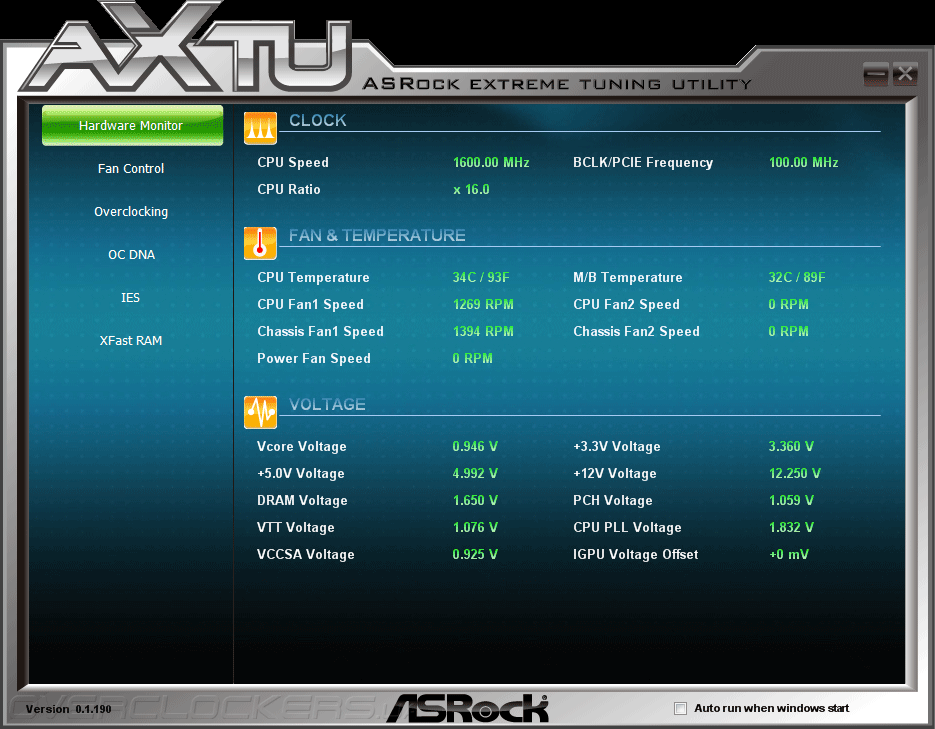The height and width of the screenshot is (729, 935).
Task: Click the DRAM Voltage label
Action: 302,500
